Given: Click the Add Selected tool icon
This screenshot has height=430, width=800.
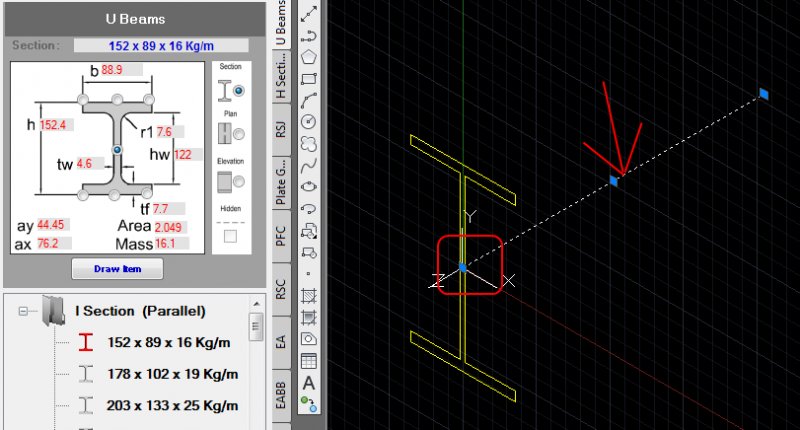Looking at the screenshot, I should point(309,404).
